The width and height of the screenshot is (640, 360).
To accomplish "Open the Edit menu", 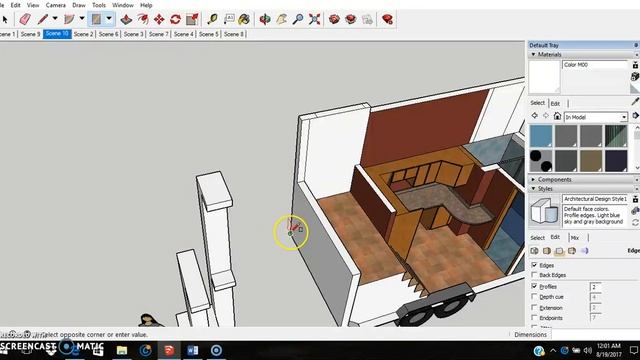I will click(x=16, y=5).
